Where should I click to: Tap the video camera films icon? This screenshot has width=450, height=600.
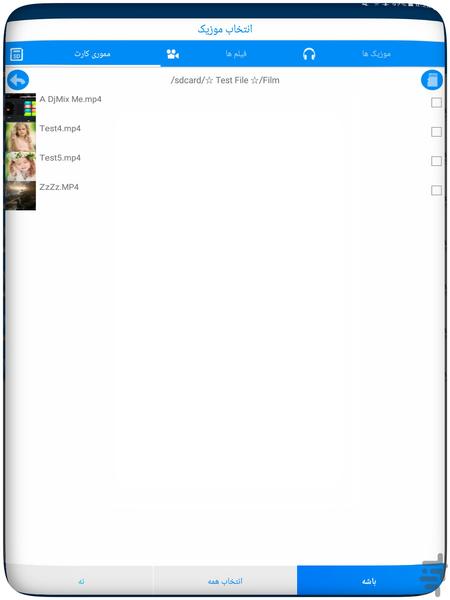pyautogui.click(x=173, y=54)
